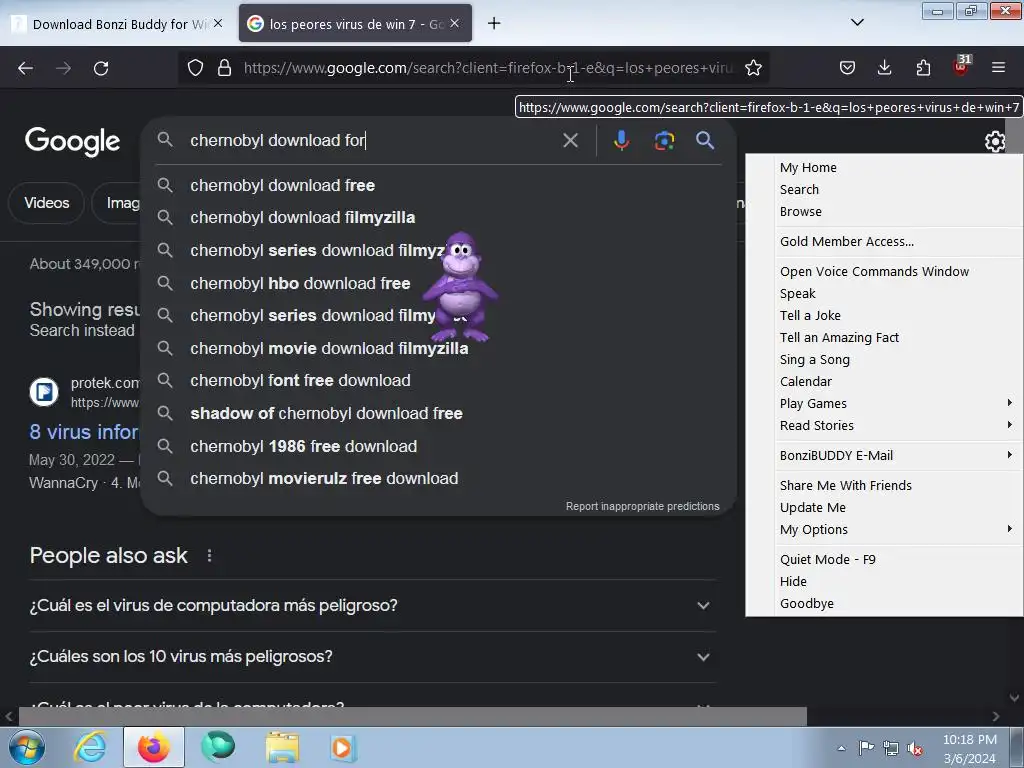Image resolution: width=1024 pixels, height=768 pixels.
Task: Expand Play Games submenu
Action: coord(885,404)
